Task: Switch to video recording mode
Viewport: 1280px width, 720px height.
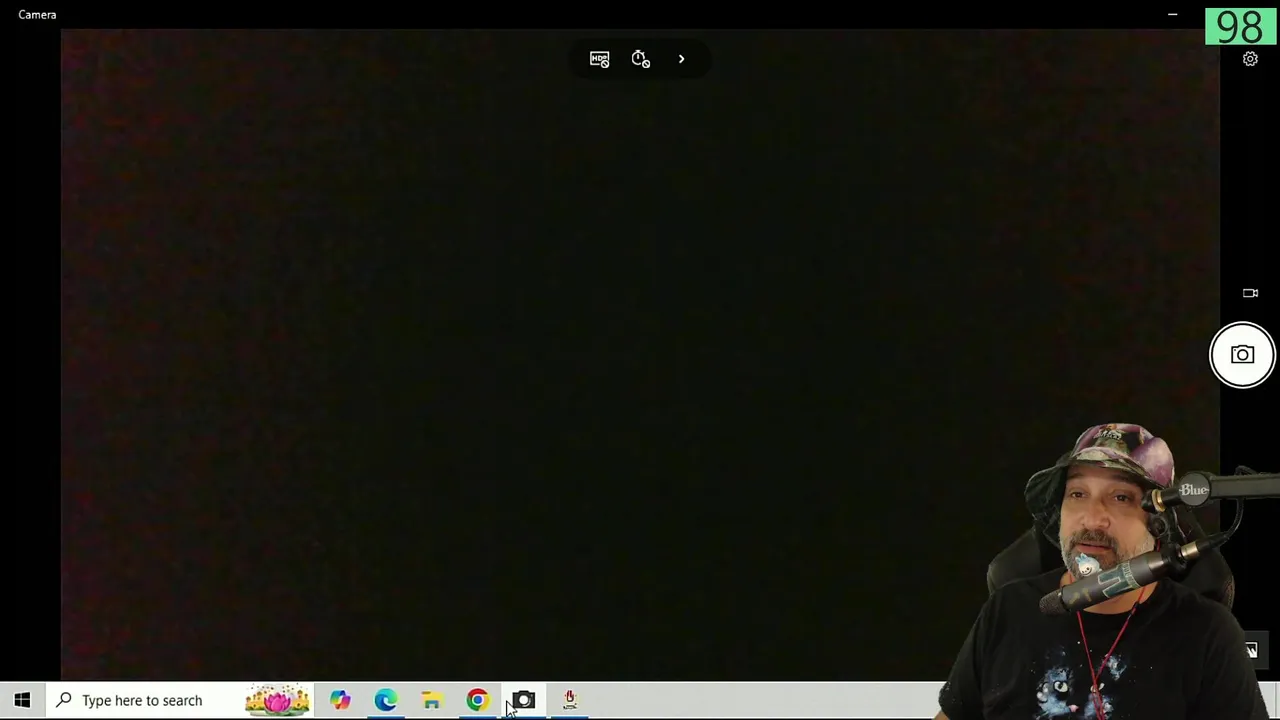Action: click(1250, 293)
